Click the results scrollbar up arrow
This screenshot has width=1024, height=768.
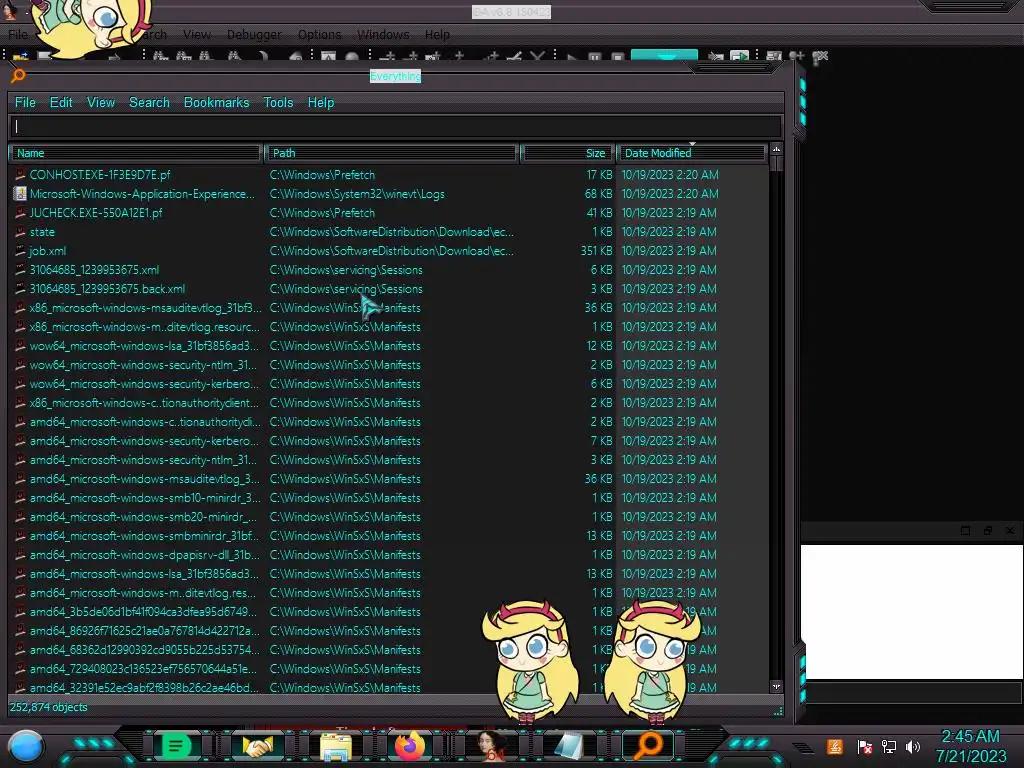coord(776,150)
